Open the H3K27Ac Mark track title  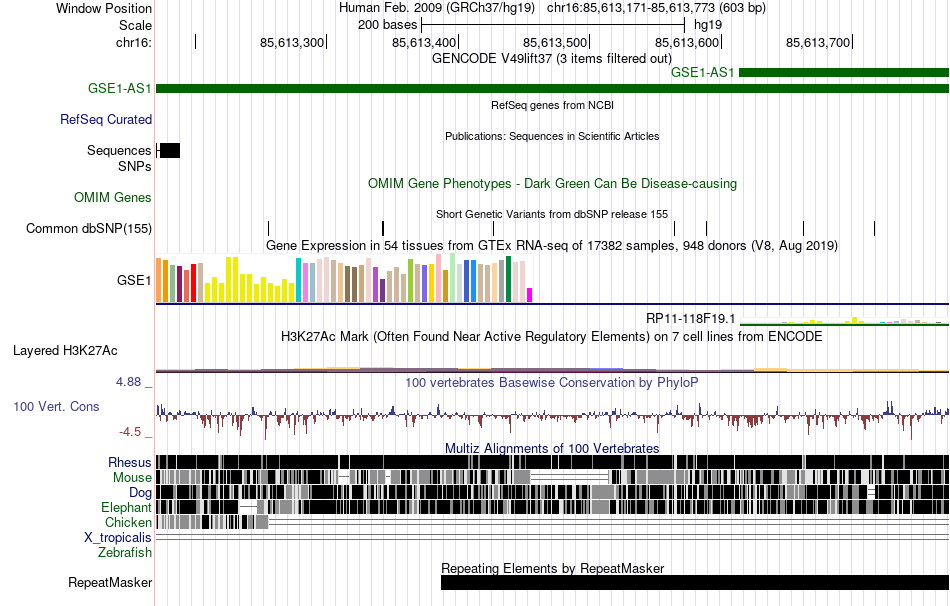click(x=552, y=336)
